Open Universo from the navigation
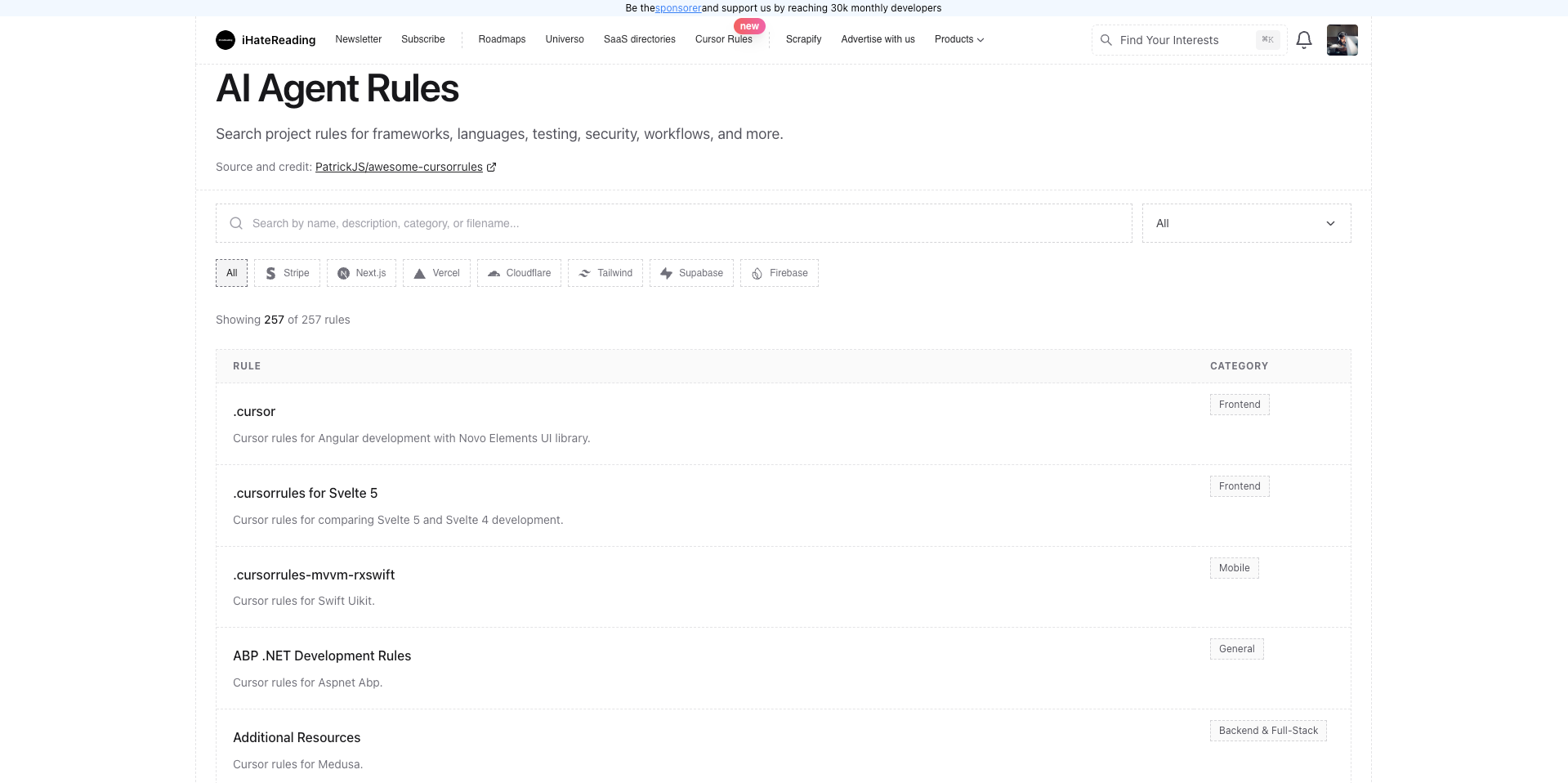Viewport: 1568px width, 783px height. coord(565,39)
